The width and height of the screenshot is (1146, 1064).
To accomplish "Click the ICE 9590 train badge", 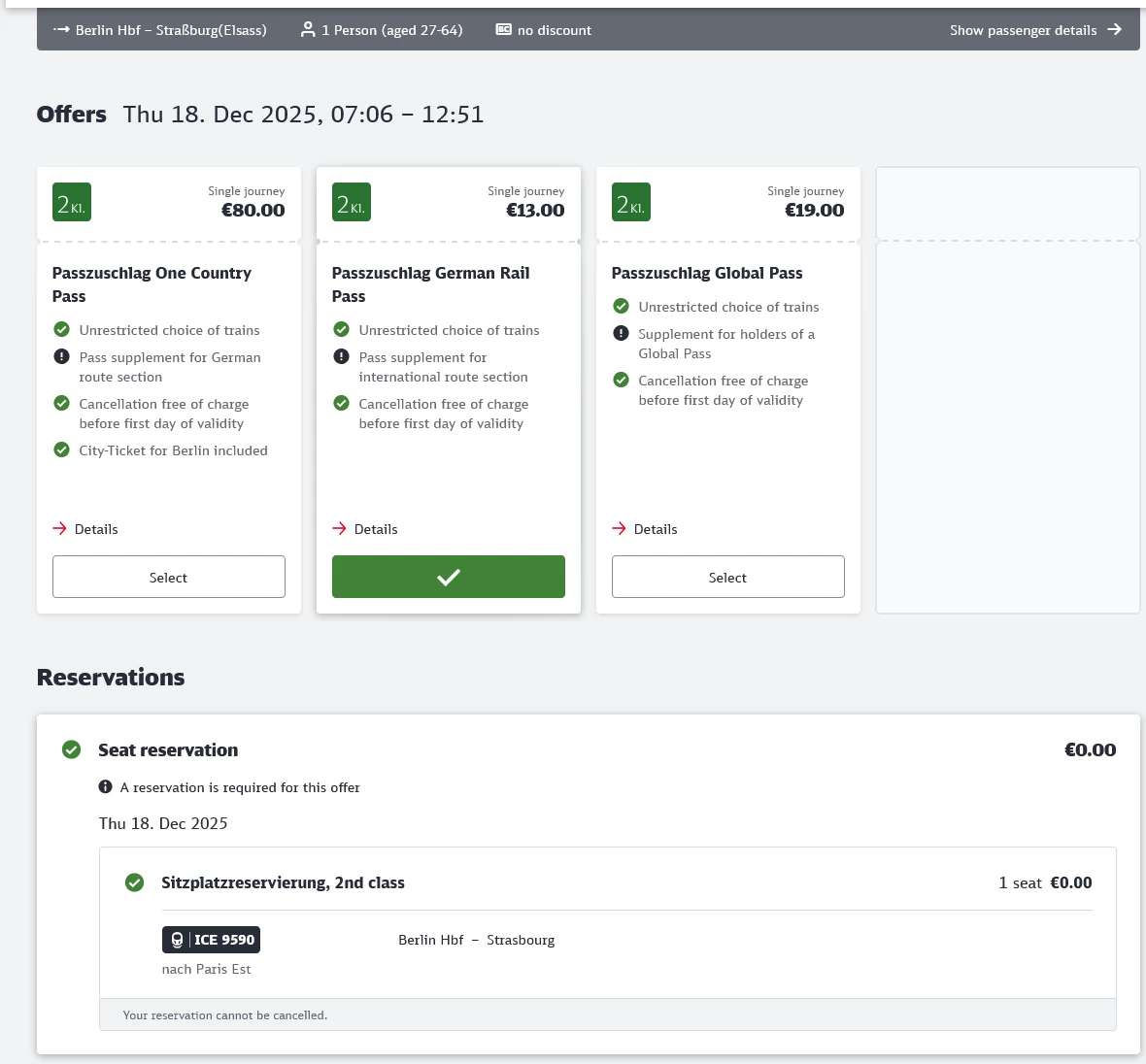I will (211, 940).
